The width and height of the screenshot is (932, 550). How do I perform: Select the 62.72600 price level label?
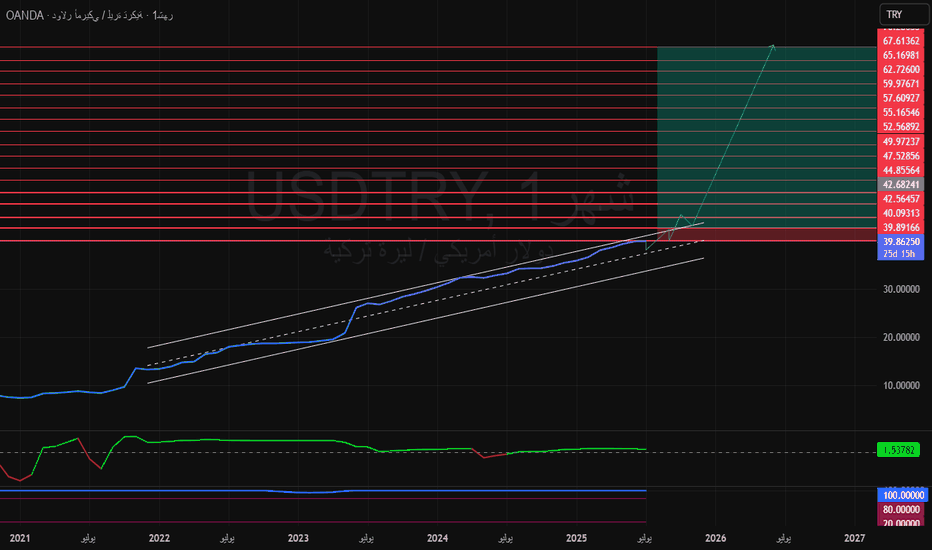(900, 70)
